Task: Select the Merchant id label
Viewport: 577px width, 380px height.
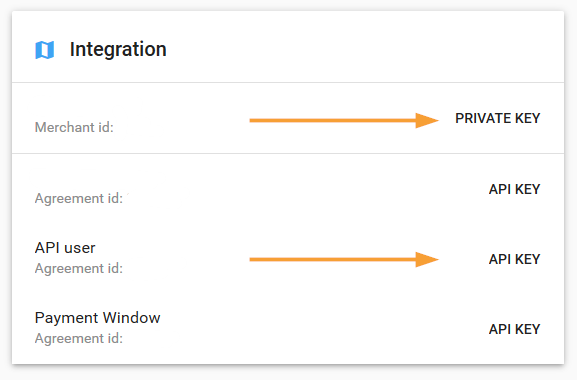Action: pos(74,127)
